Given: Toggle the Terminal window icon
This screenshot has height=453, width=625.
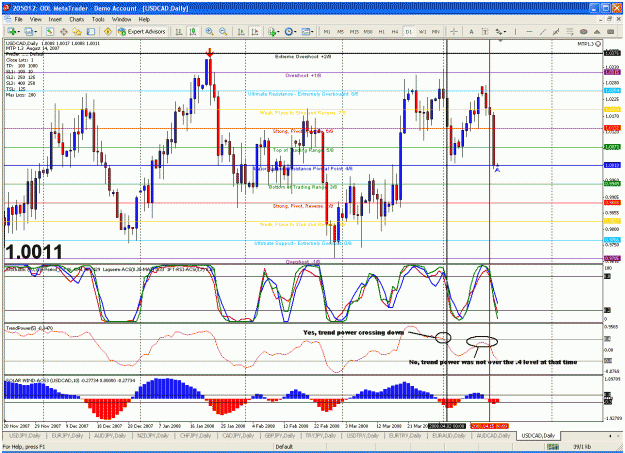Looking at the screenshot, I should coord(91,32).
